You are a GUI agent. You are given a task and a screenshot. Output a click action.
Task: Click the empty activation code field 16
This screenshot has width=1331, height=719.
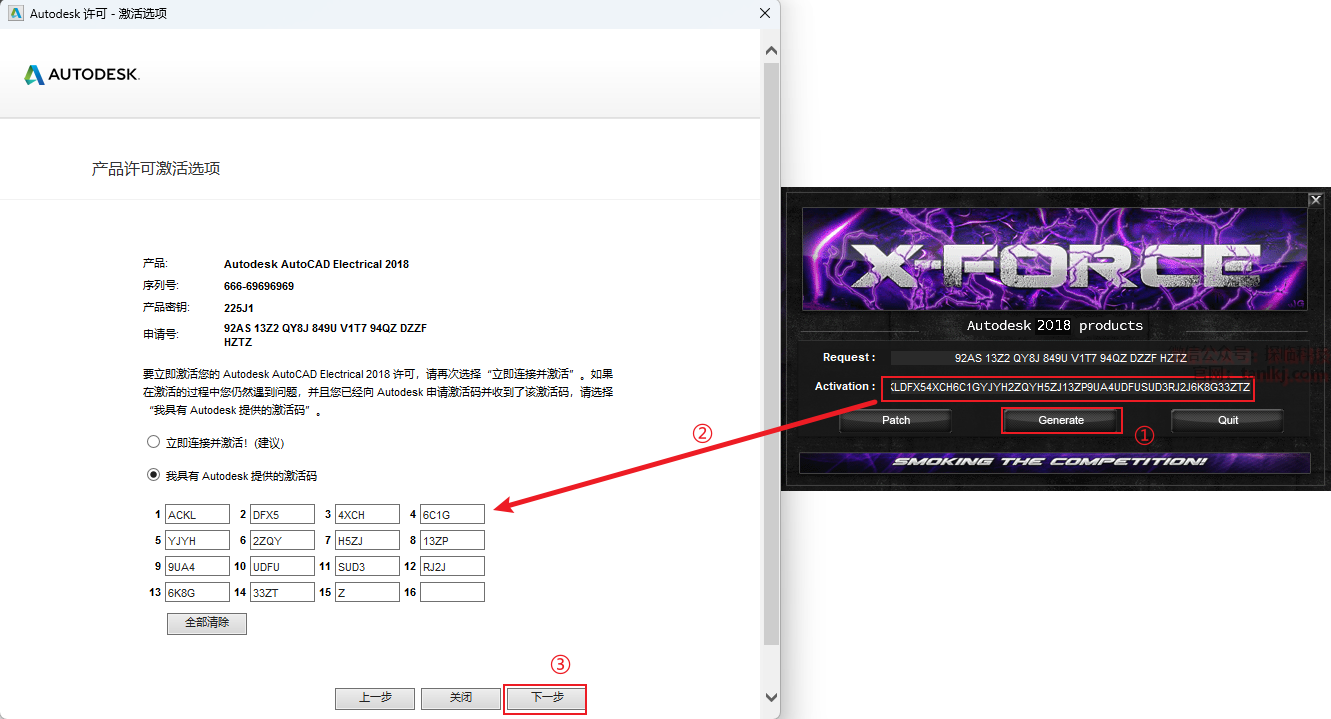[x=452, y=592]
